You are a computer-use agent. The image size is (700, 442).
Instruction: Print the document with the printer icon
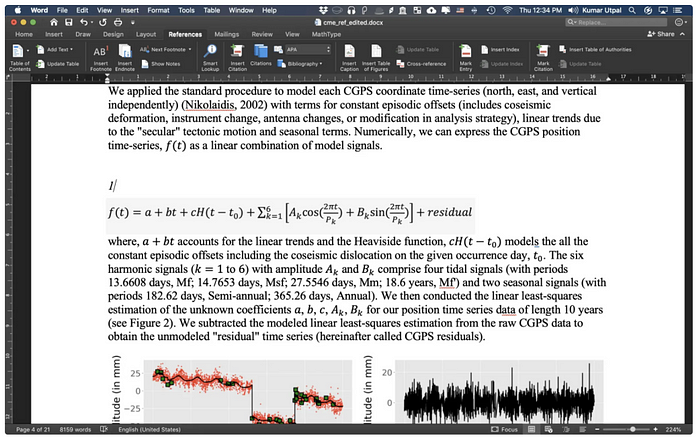click(x=118, y=22)
